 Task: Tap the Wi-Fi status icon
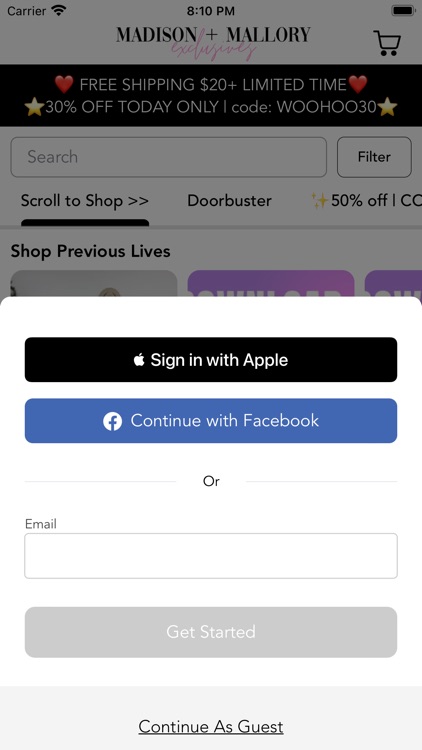59,10
